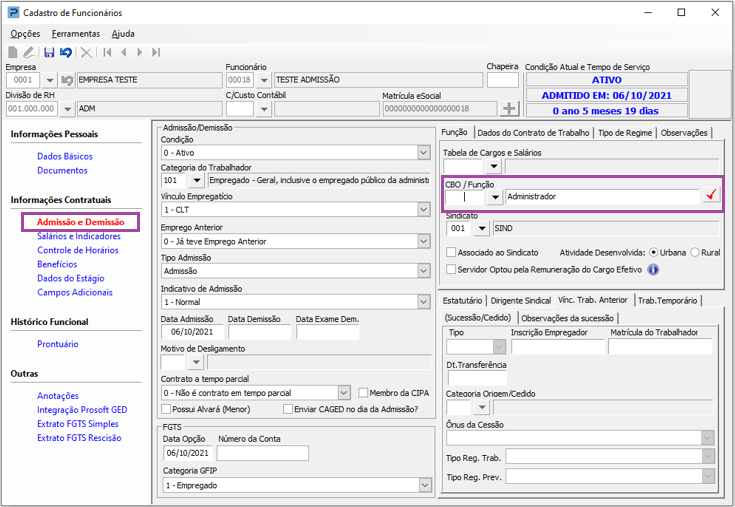Screen dimensions: 735x507
Task: Click the blue Undo arrow icon
Action: (66, 52)
